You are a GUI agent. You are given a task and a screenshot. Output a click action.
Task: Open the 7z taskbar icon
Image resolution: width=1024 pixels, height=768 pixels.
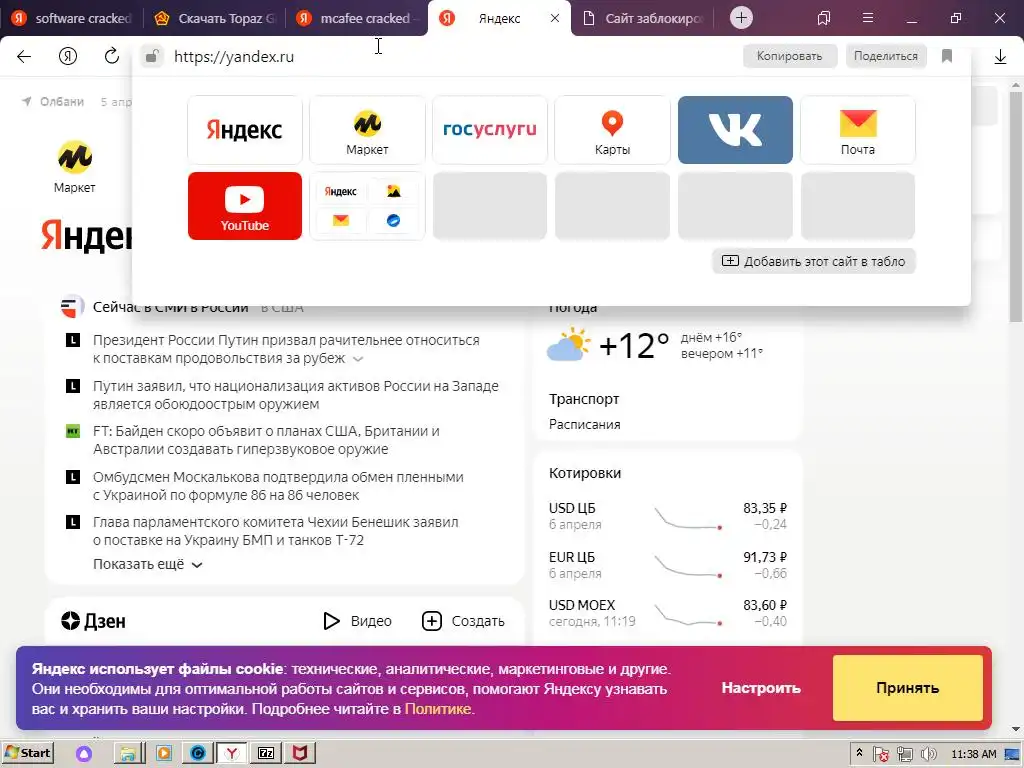coord(266,754)
